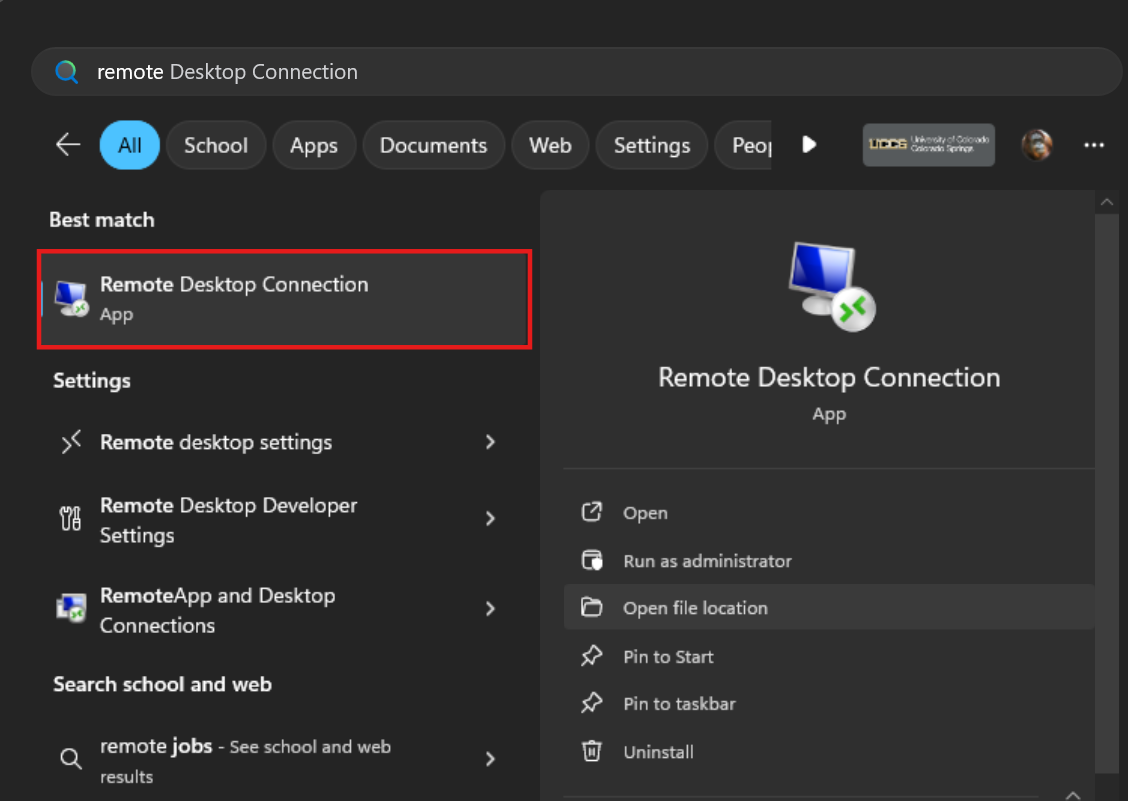The width and height of the screenshot is (1128, 801).
Task: Choose Open file location
Action: 829,608
